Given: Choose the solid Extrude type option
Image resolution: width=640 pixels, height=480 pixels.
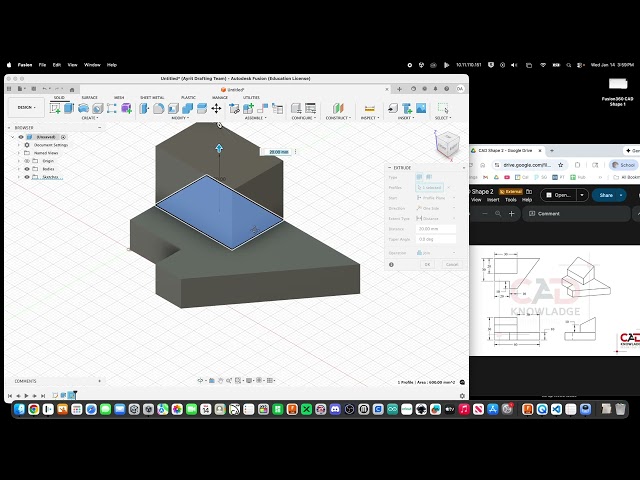Looking at the screenshot, I should coord(419,177).
